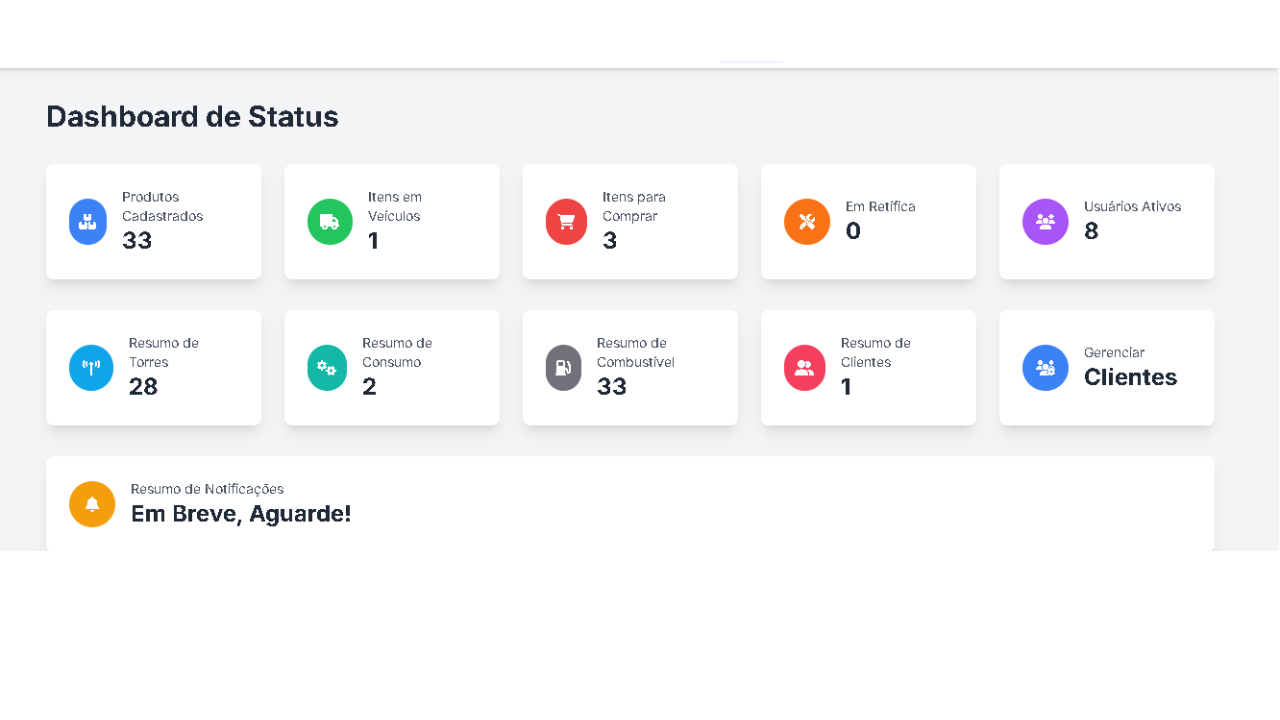Click the blue boxes icon for Produtos Cadastrados
This screenshot has height=720, width=1280.
87,222
